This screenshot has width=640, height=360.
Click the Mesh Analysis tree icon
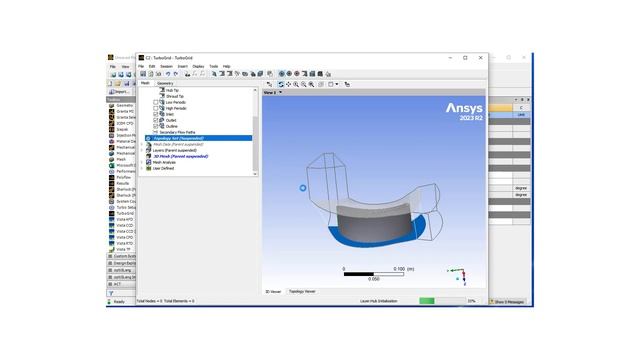point(149,162)
